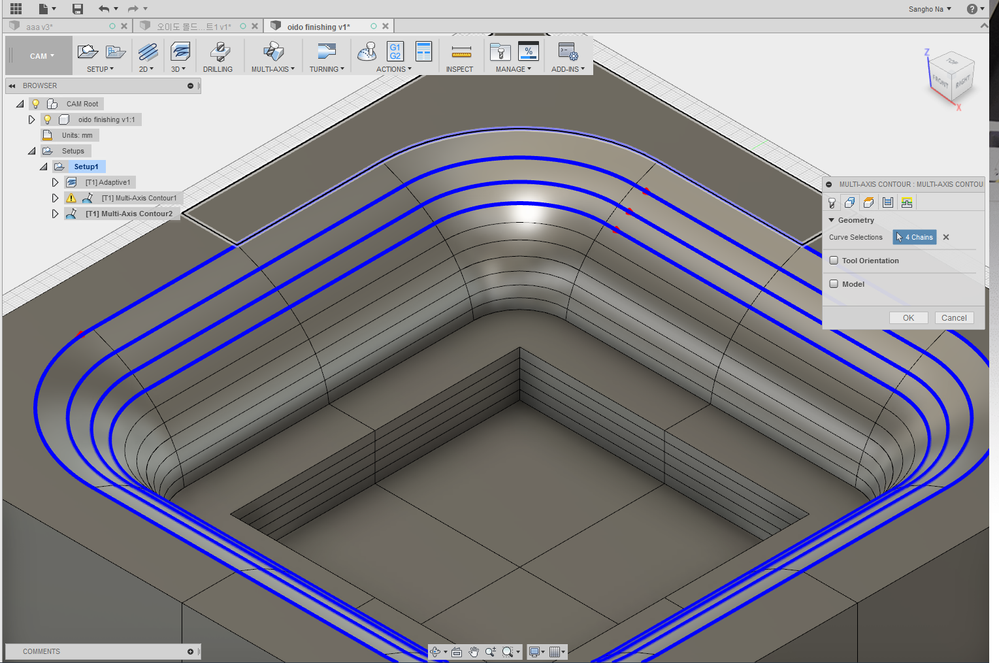The width and height of the screenshot is (999, 663).
Task: Switch to the Tool tab in dialog
Action: click(x=832, y=203)
